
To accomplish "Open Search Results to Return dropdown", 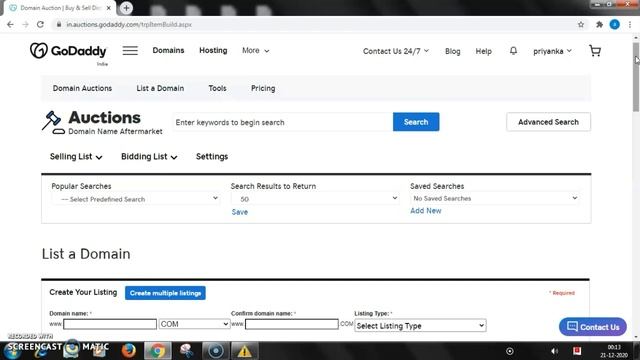I will coord(315,199).
